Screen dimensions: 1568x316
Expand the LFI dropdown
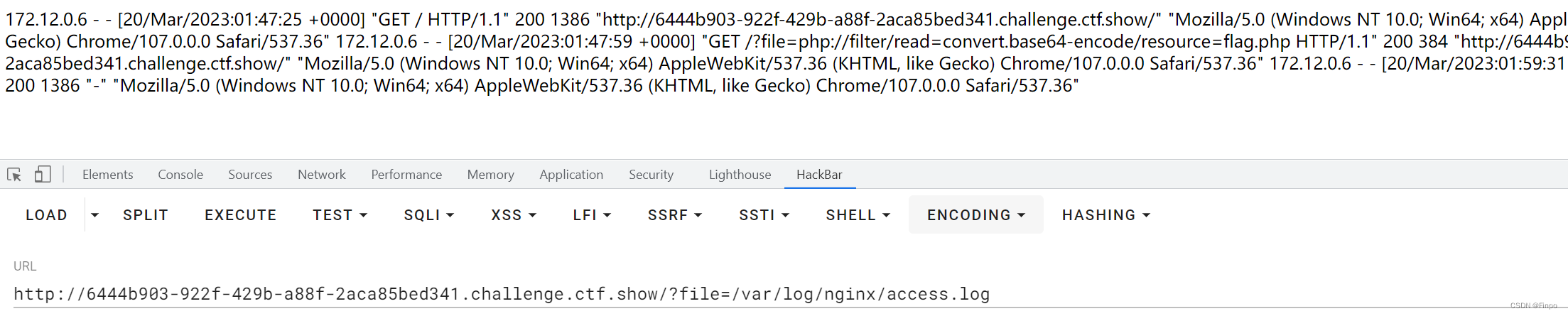point(592,215)
